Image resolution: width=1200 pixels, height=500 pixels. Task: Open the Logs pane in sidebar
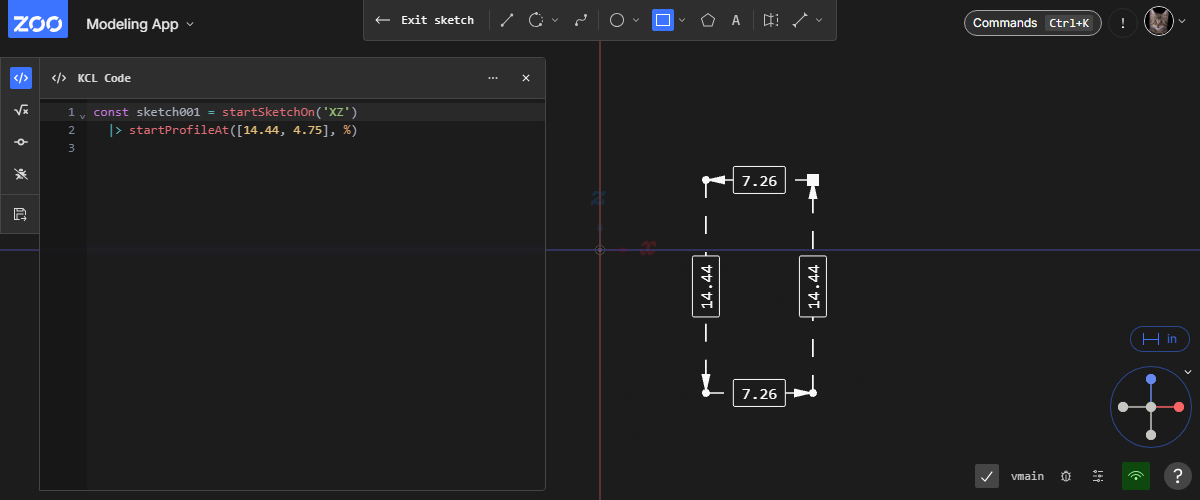click(x=21, y=143)
